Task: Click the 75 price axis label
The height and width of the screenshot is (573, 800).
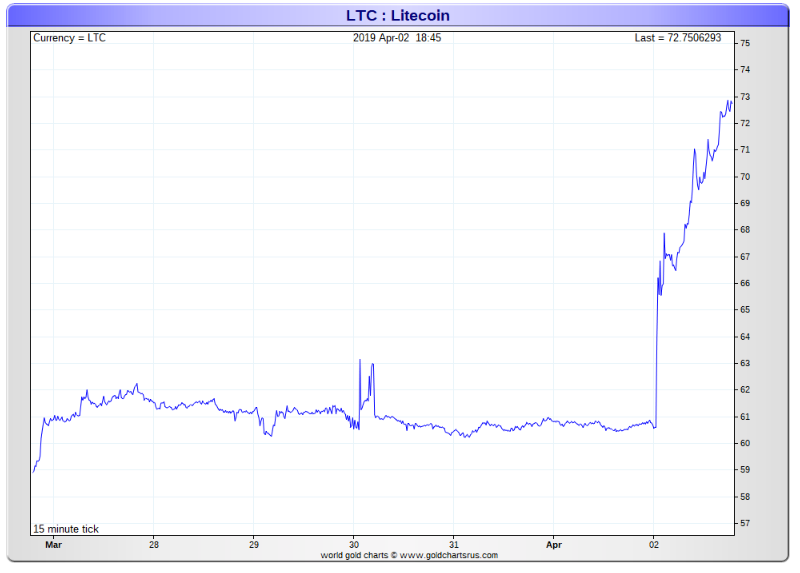Action: click(x=745, y=44)
